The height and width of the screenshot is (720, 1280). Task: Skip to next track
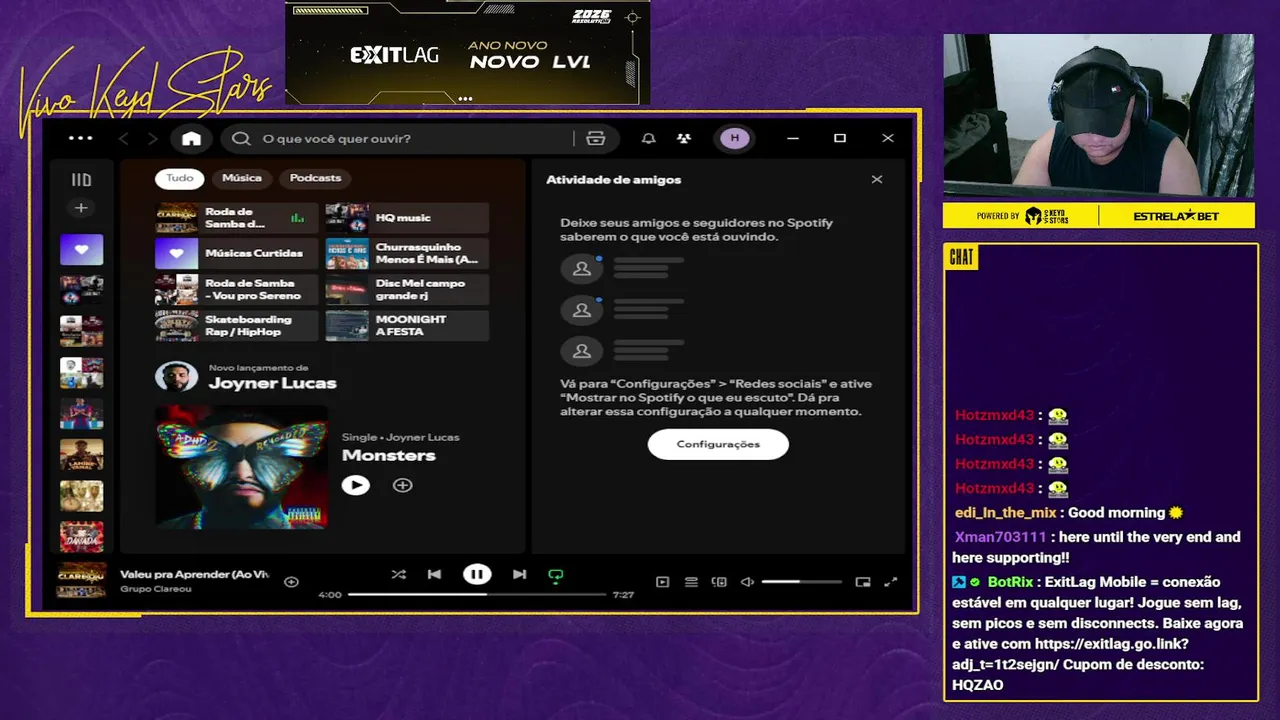click(519, 575)
